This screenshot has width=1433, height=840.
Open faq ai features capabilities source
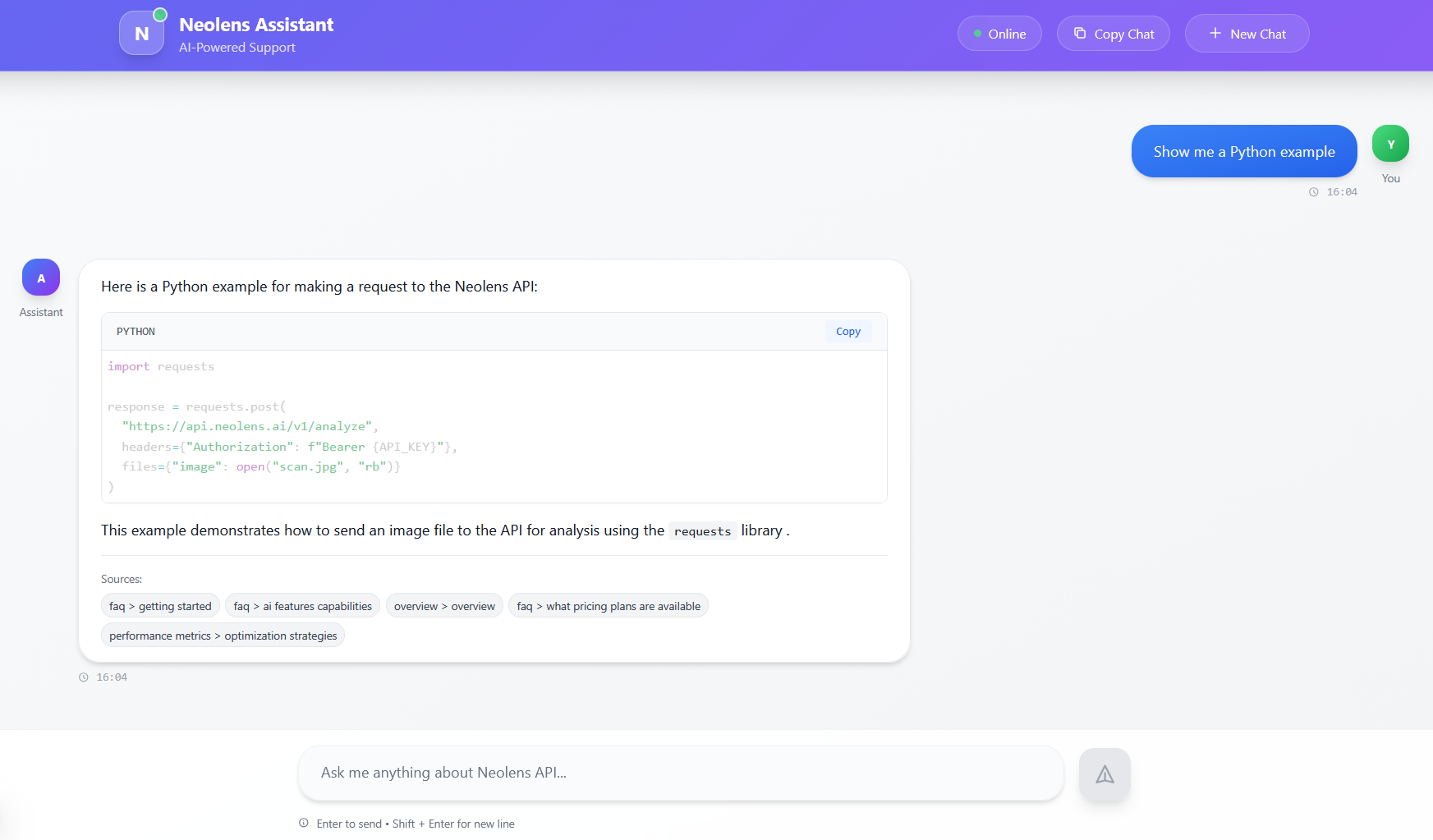coord(301,605)
